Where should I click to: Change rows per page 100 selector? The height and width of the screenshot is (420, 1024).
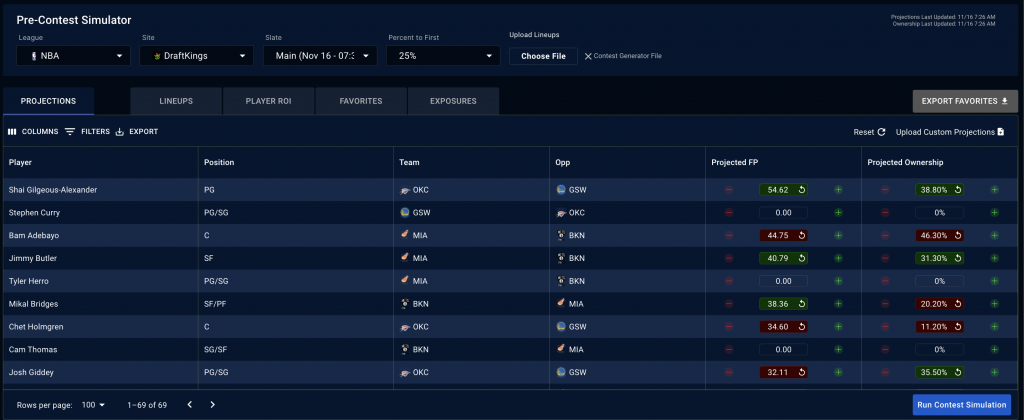93,405
